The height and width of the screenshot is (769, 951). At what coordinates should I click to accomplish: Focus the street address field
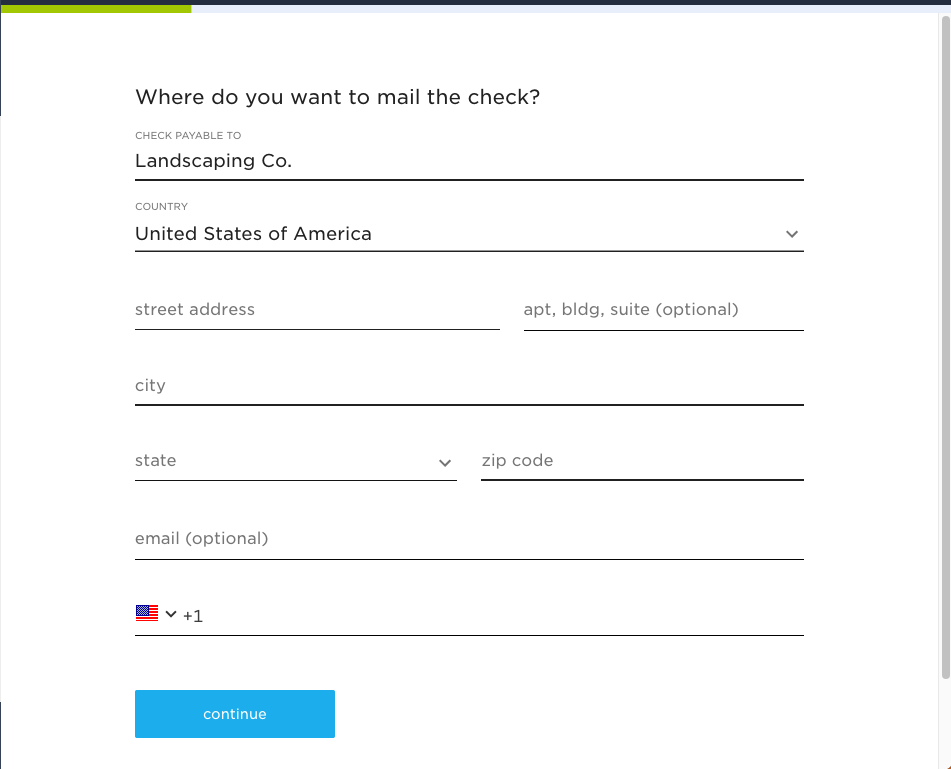[317, 310]
